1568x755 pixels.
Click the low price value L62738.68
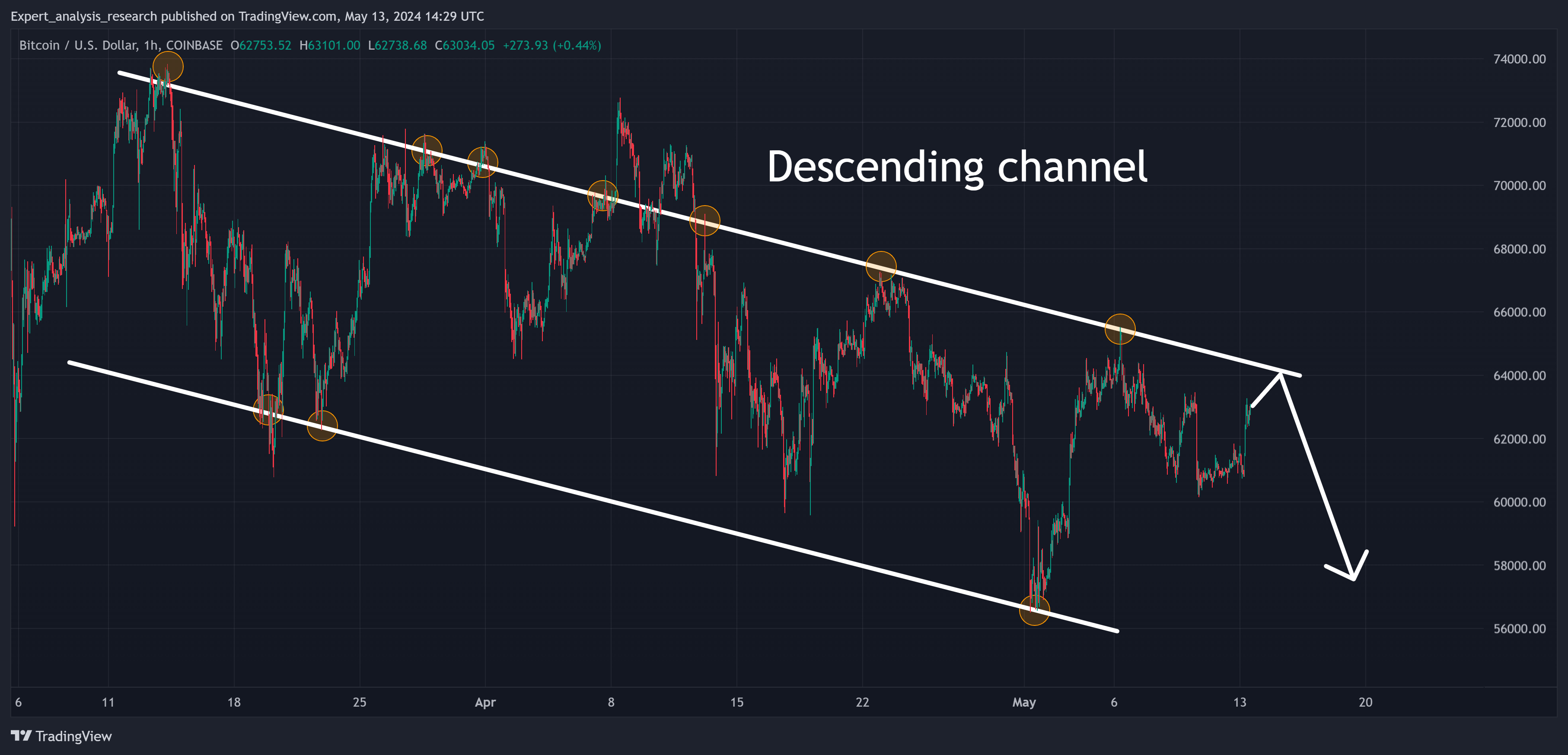[x=398, y=46]
